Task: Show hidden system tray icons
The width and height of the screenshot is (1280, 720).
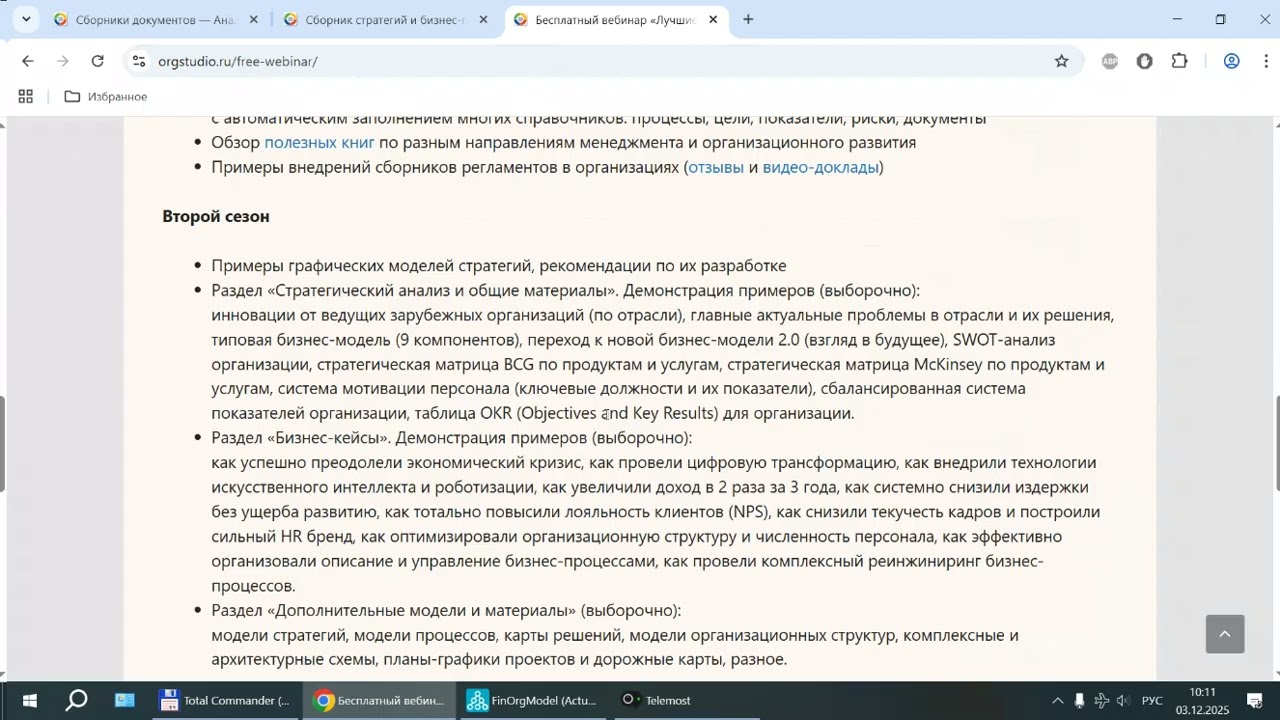Action: 1057,700
